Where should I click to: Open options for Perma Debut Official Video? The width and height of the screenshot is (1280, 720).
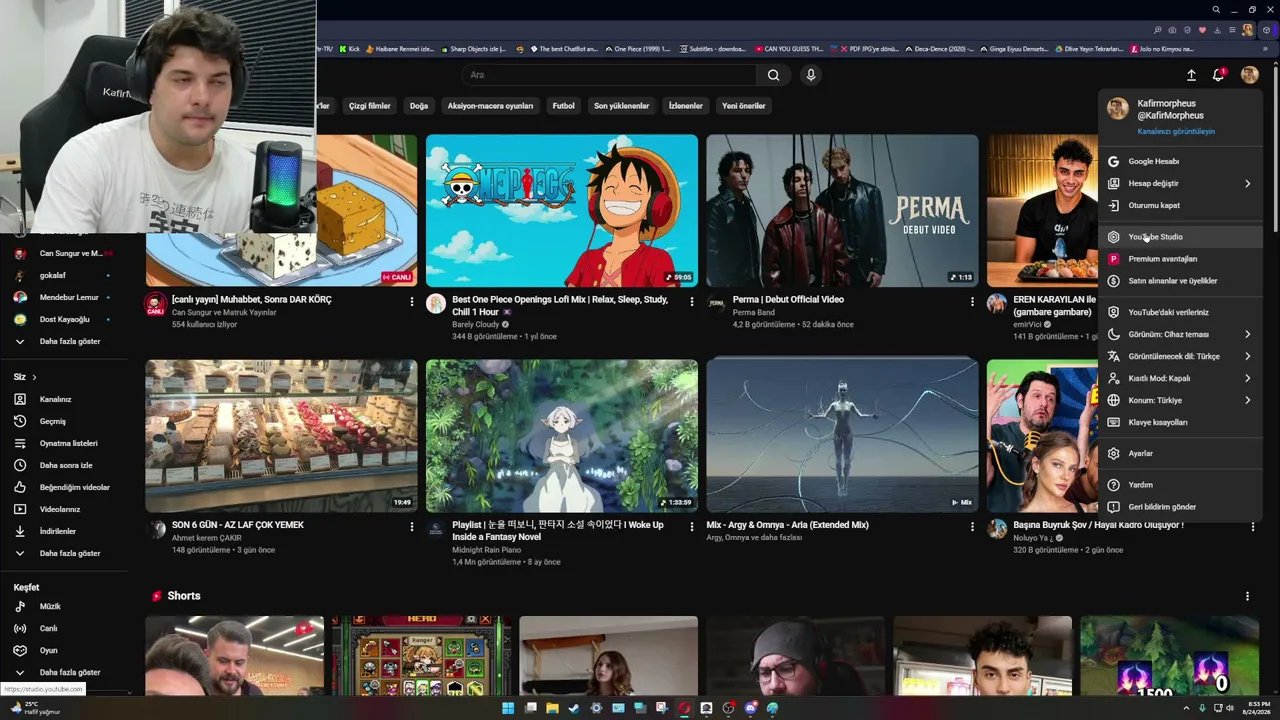click(972, 302)
